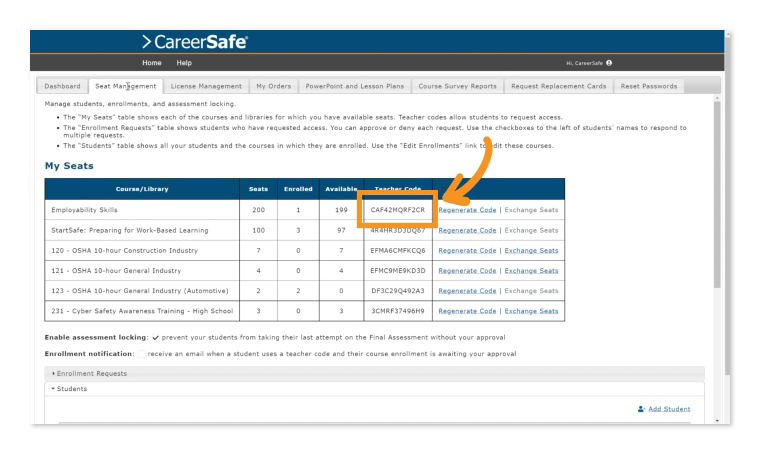Select teacher code DF3C29Q492A3
The width and height of the screenshot is (760, 454).
(x=398, y=291)
